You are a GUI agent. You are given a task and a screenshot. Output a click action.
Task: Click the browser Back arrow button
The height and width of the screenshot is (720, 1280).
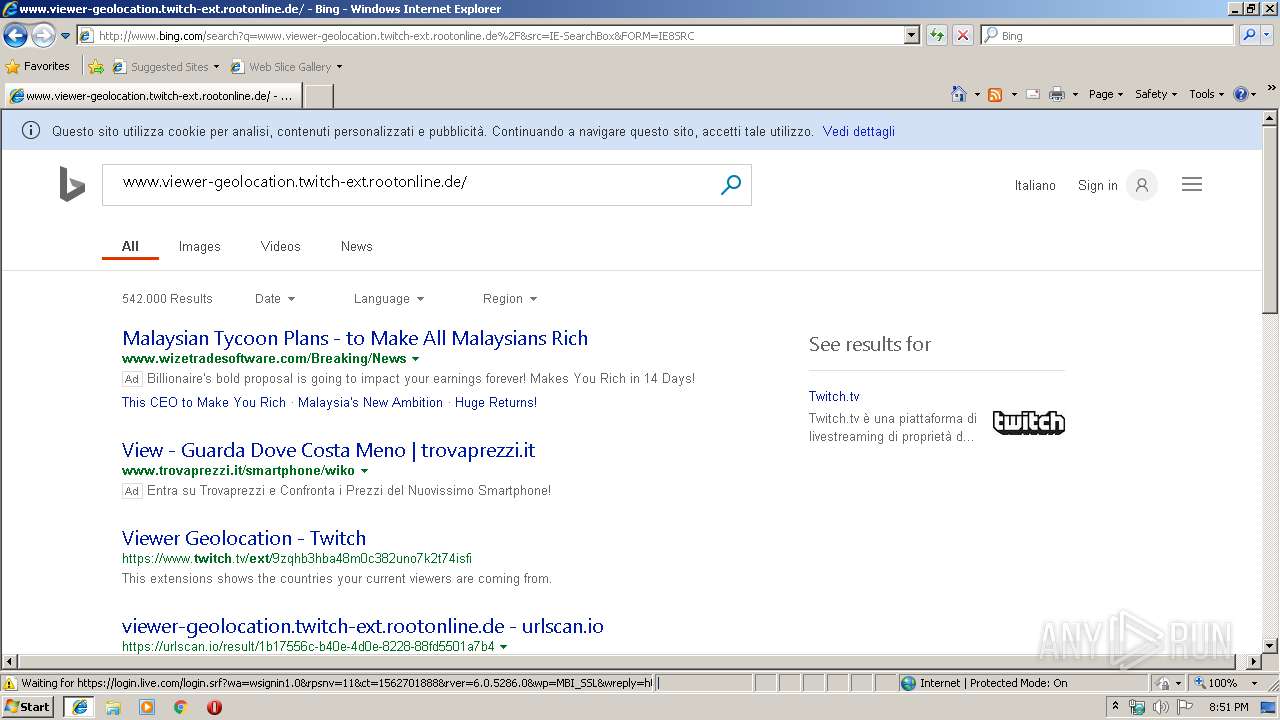click(x=15, y=35)
